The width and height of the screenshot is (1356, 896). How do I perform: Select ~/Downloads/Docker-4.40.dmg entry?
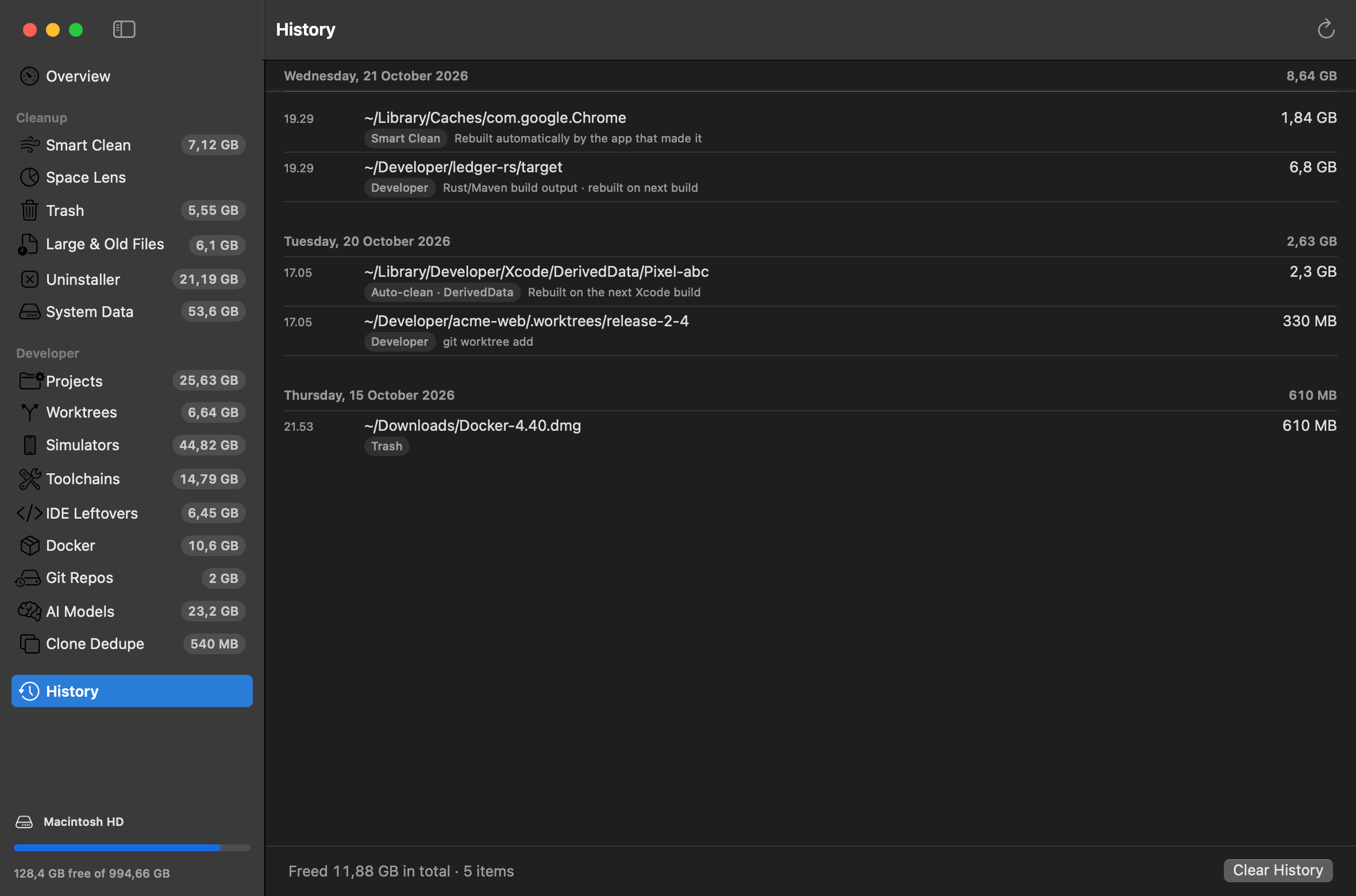pyautogui.click(x=810, y=435)
